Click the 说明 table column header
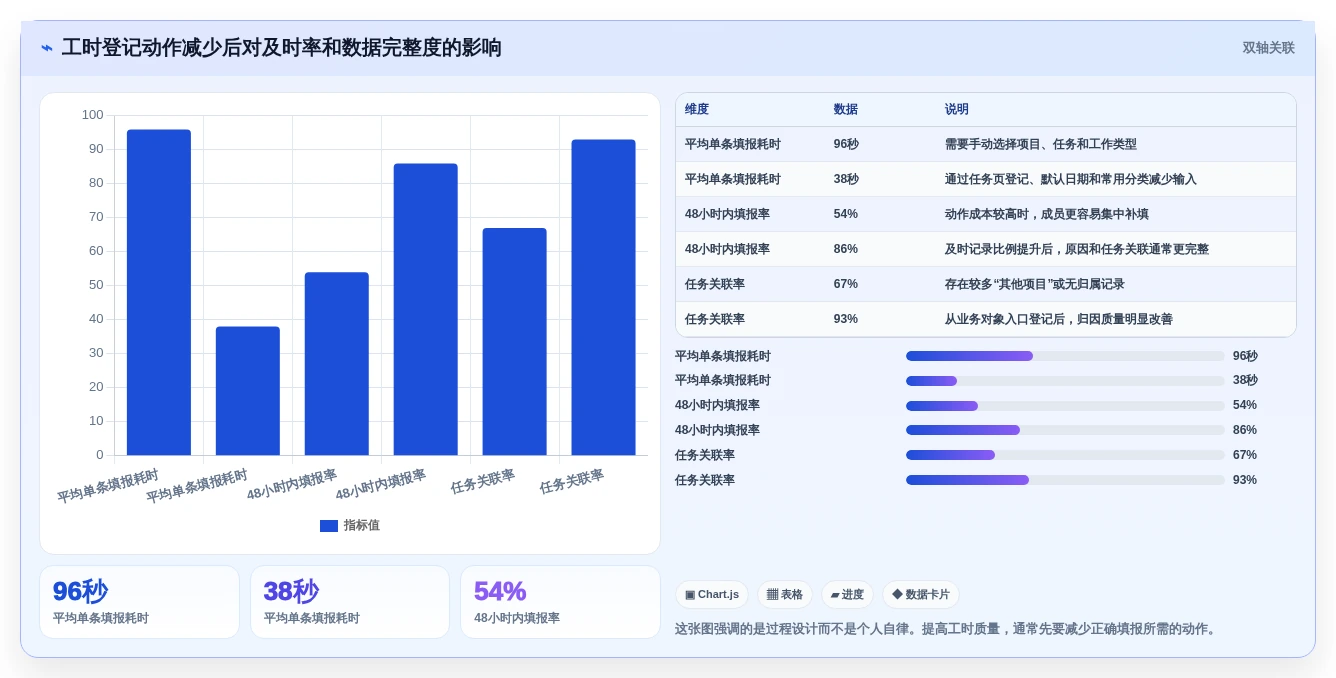 click(957, 110)
